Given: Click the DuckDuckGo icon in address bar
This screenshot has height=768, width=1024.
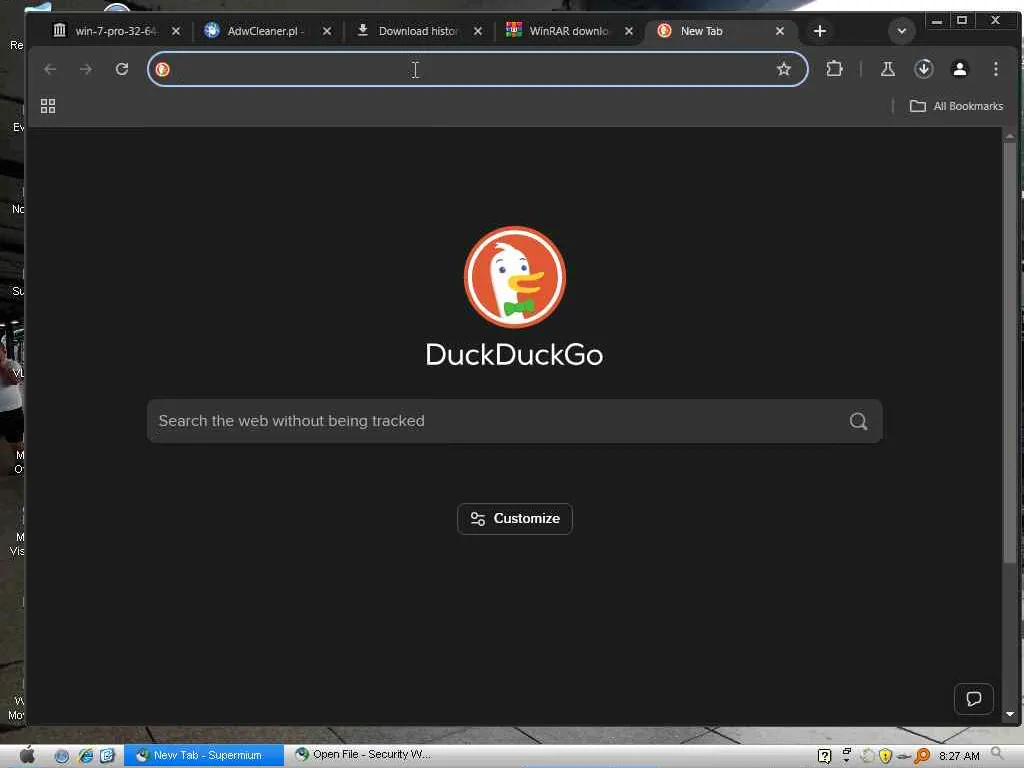Looking at the screenshot, I should click(163, 69).
